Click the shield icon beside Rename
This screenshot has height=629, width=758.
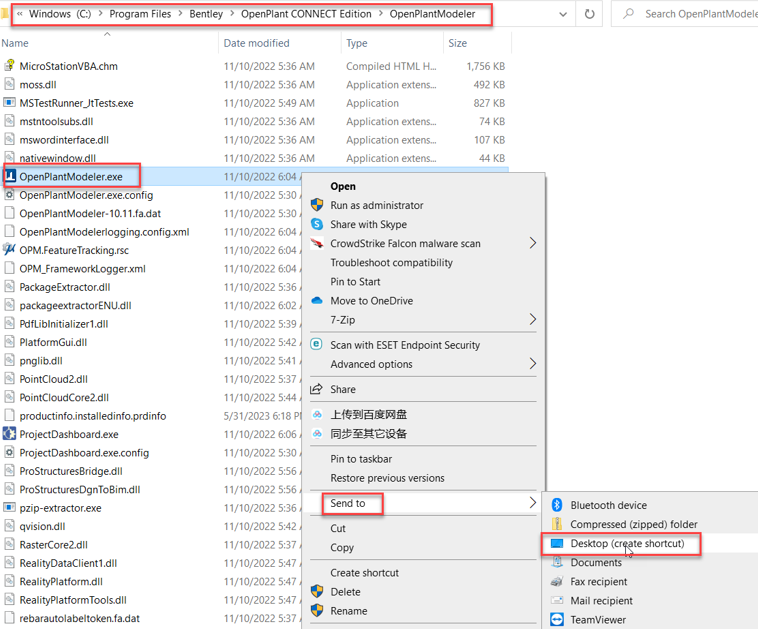tap(317, 610)
